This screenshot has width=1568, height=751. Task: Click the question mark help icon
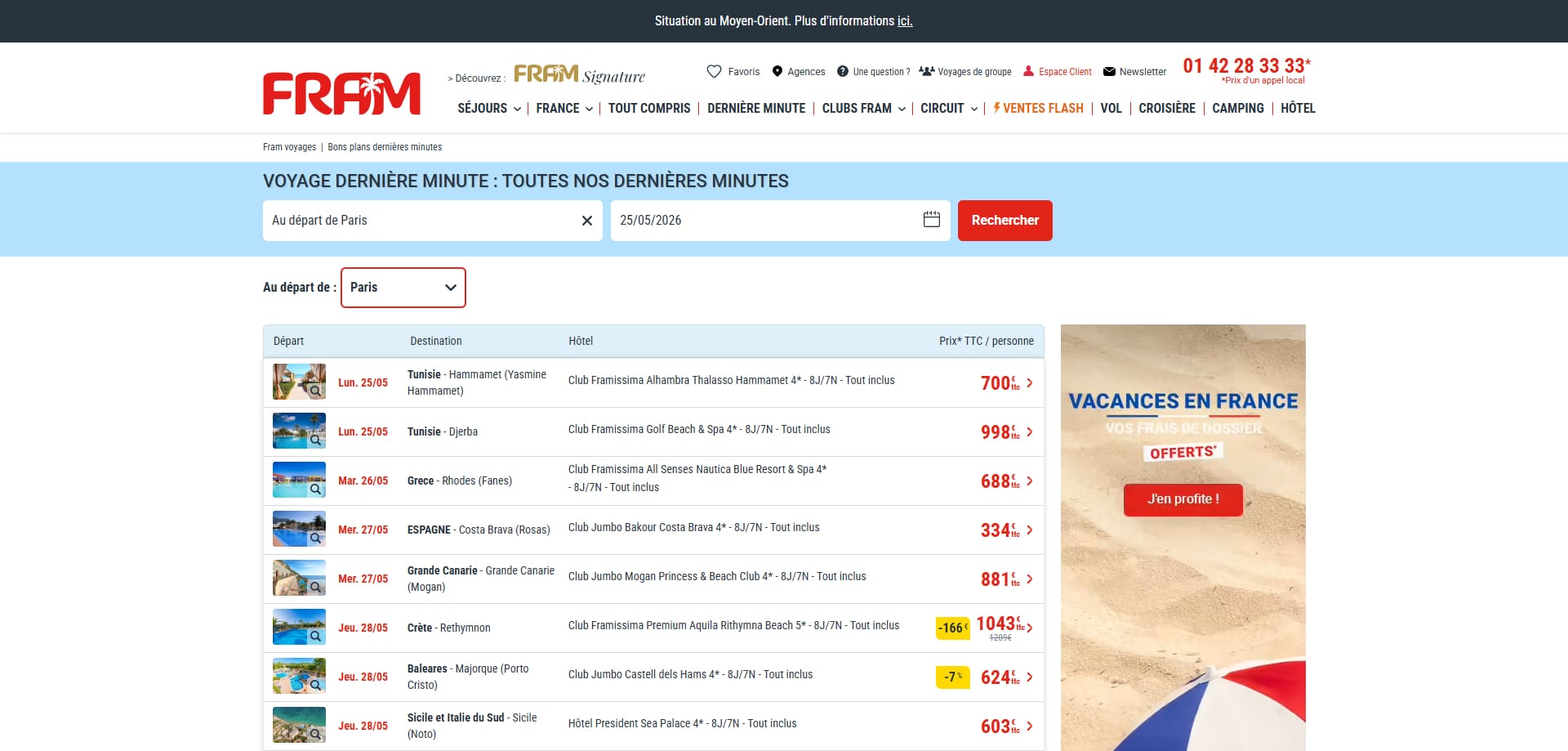(843, 71)
